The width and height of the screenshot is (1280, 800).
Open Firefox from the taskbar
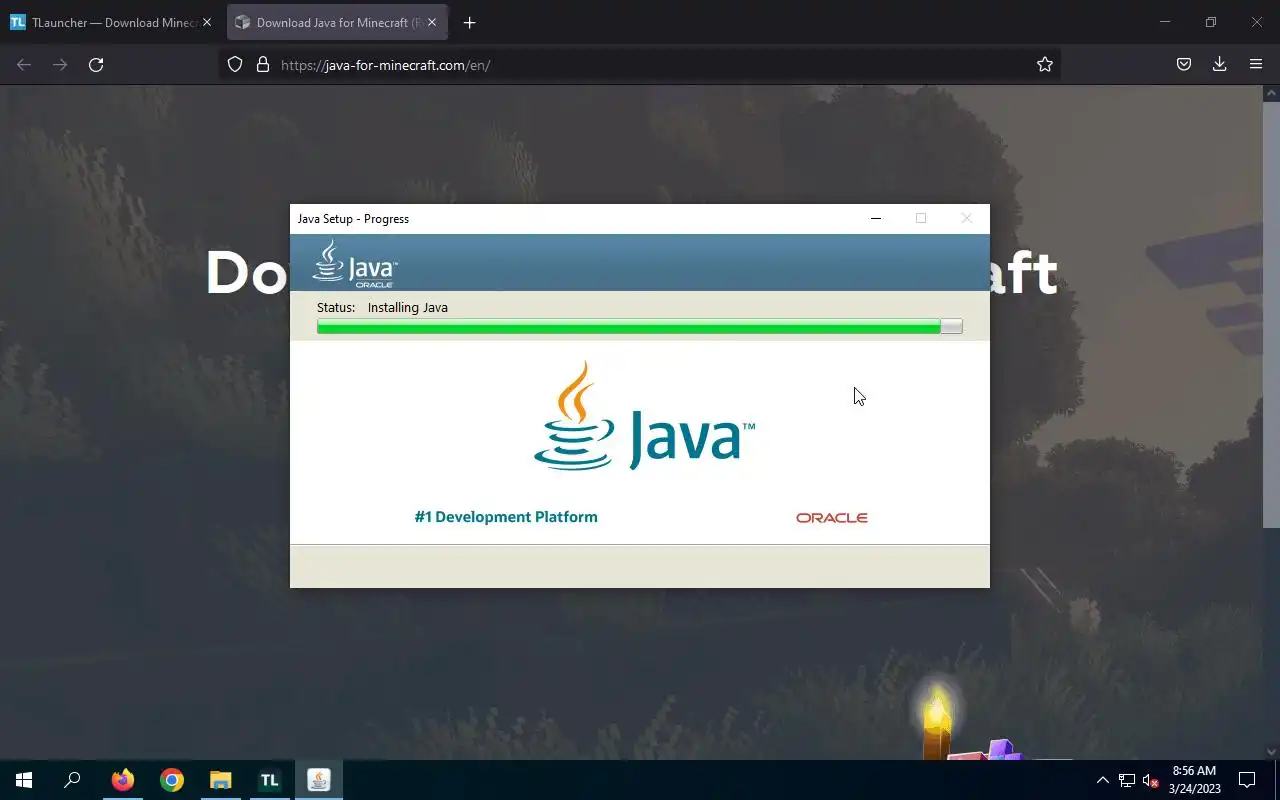(x=122, y=780)
